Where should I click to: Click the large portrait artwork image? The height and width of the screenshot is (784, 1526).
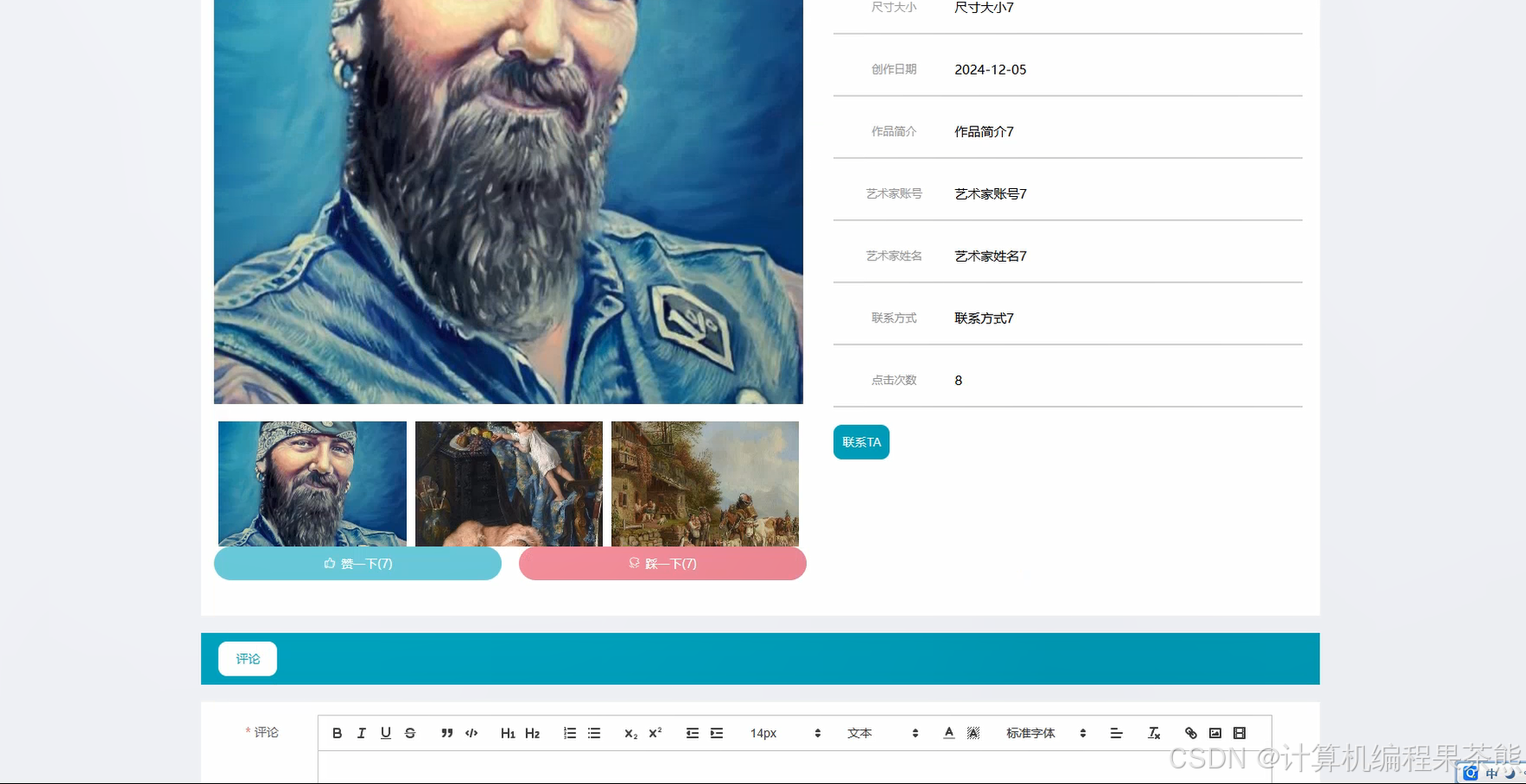click(x=508, y=201)
